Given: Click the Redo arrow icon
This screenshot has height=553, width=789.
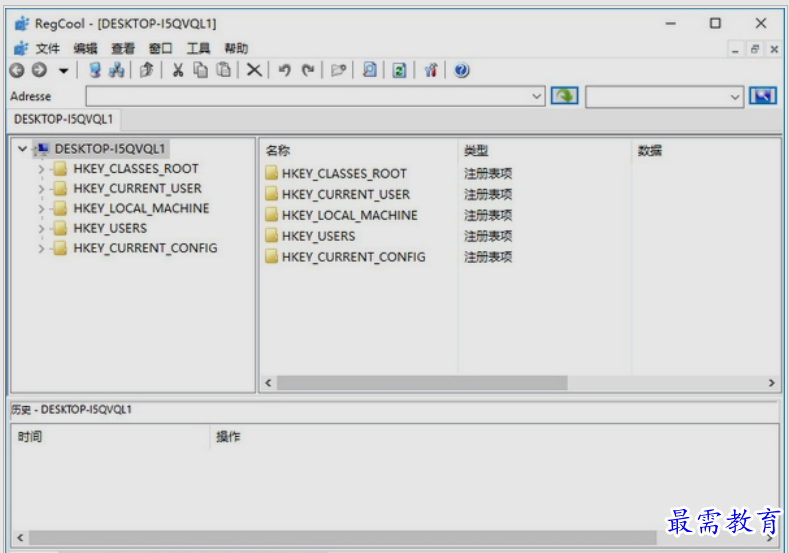Looking at the screenshot, I should [308, 70].
